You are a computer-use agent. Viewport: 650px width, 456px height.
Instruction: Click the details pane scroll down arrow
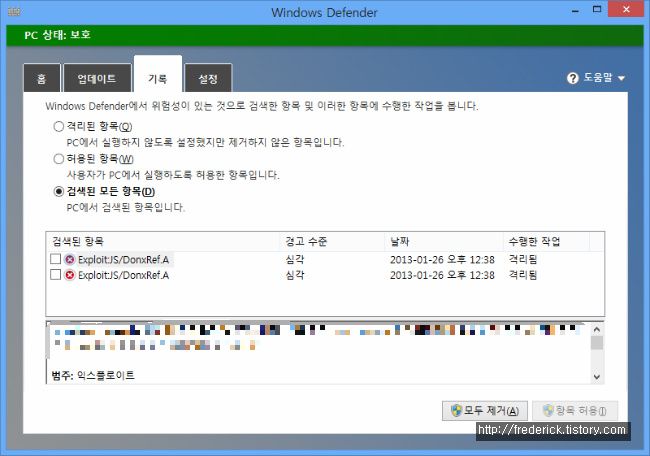[x=597, y=377]
